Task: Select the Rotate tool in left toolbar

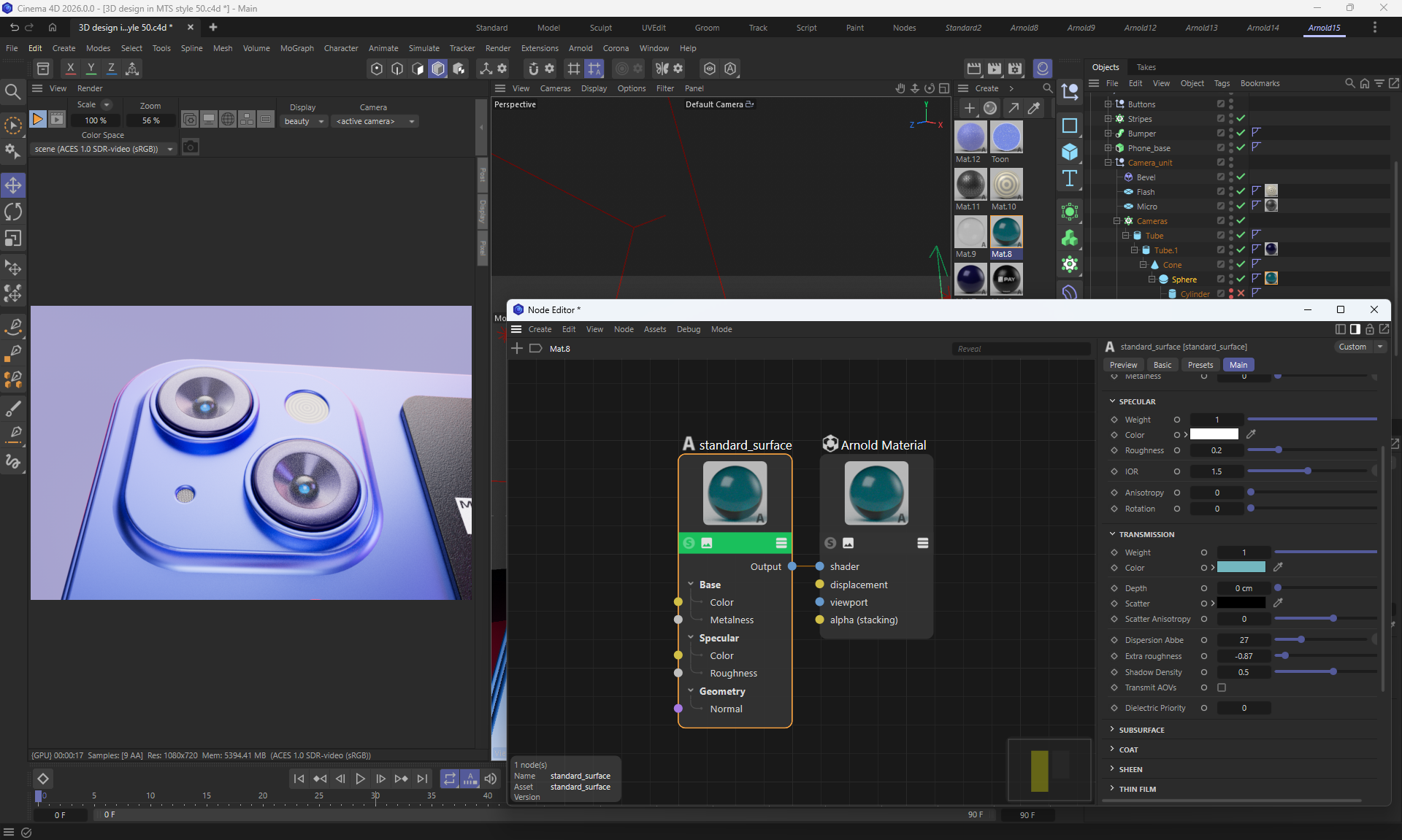Action: tap(13, 212)
